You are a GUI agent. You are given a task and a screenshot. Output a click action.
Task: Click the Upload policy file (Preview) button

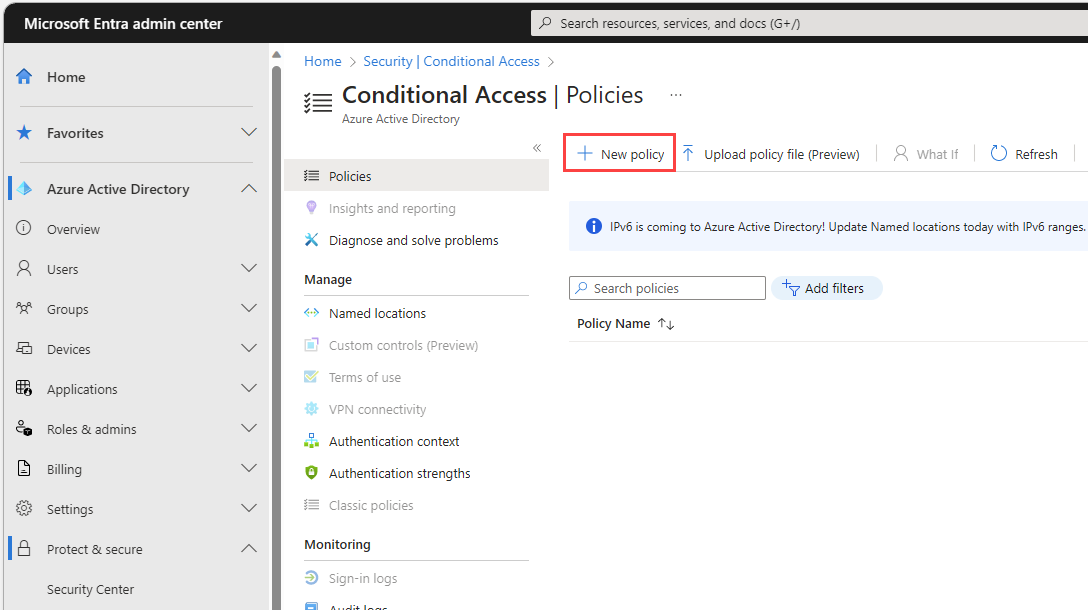(x=771, y=153)
